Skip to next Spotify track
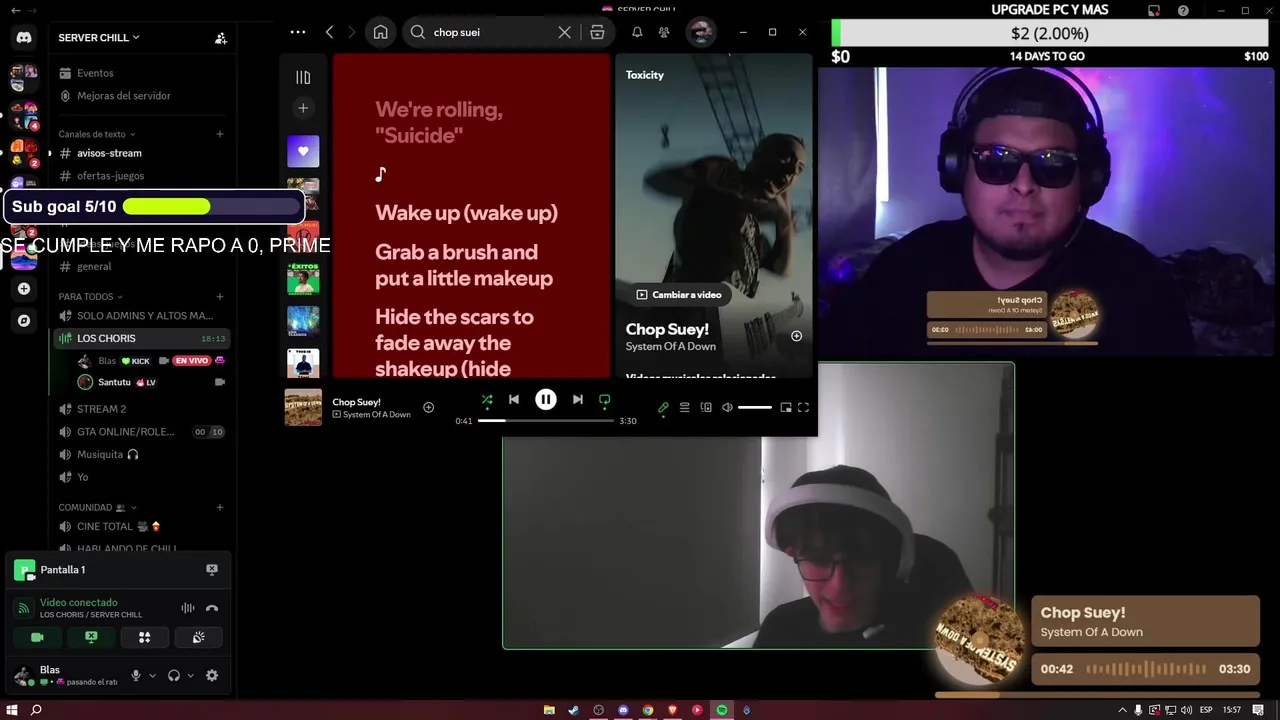Image resolution: width=1280 pixels, height=720 pixels. coord(578,400)
